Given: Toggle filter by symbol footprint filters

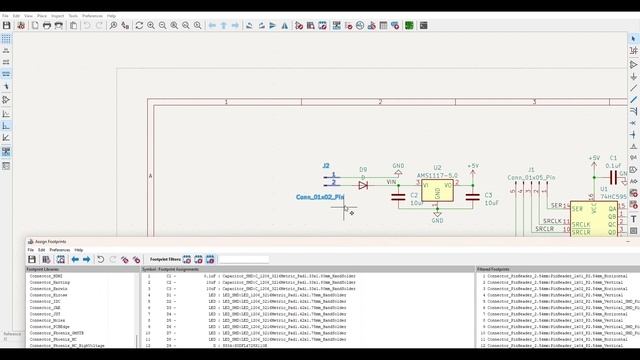Looking at the screenshot, I should 187,260.
